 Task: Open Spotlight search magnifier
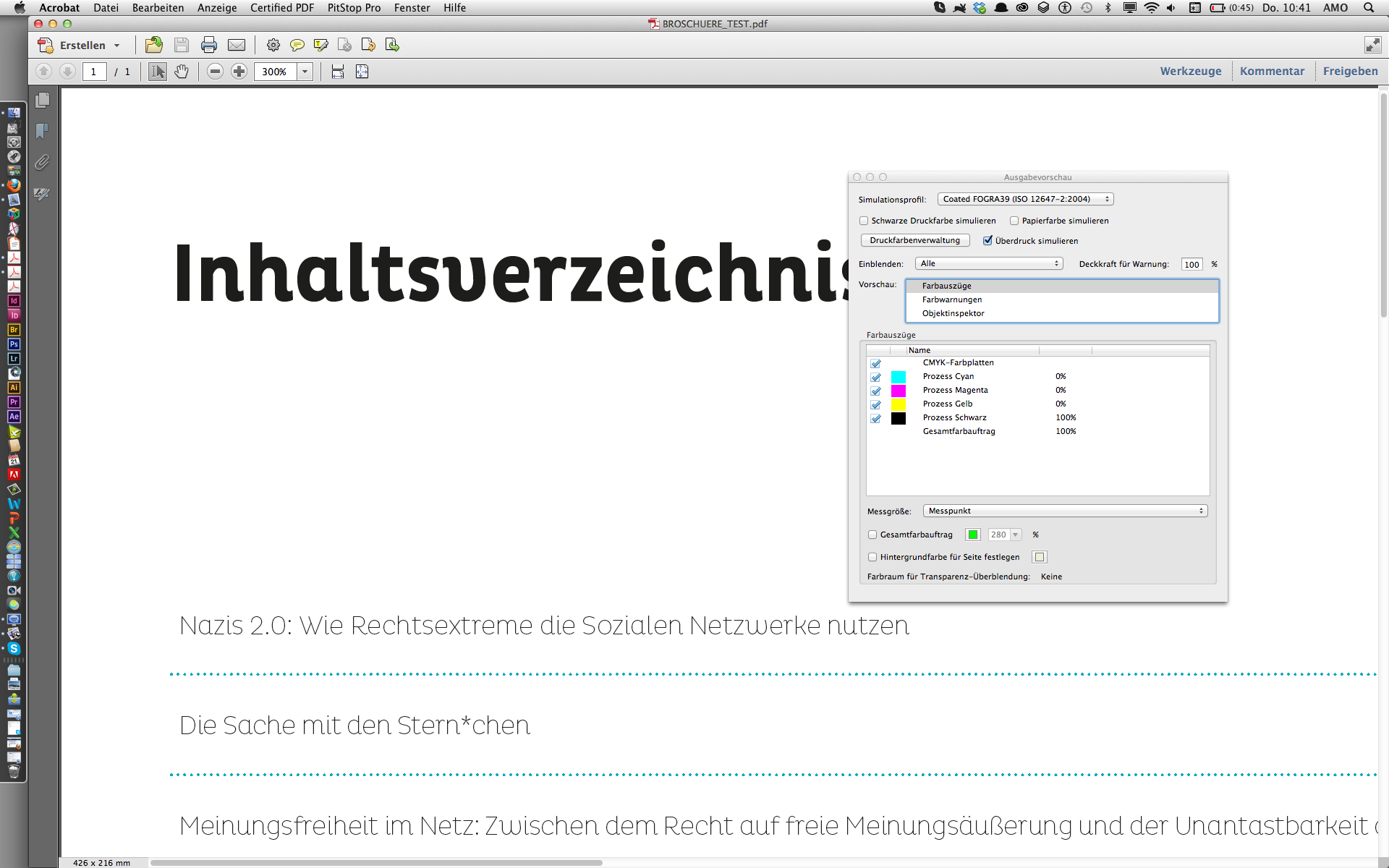(x=1369, y=8)
